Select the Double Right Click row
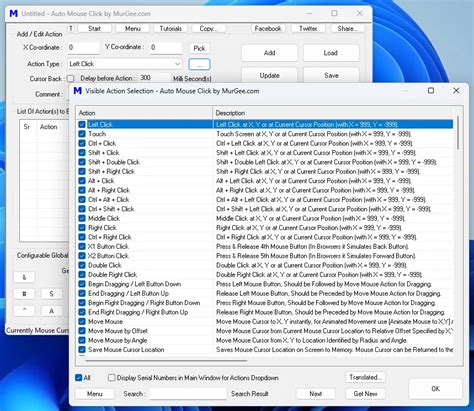This screenshot has width=474, height=411. click(x=265, y=275)
